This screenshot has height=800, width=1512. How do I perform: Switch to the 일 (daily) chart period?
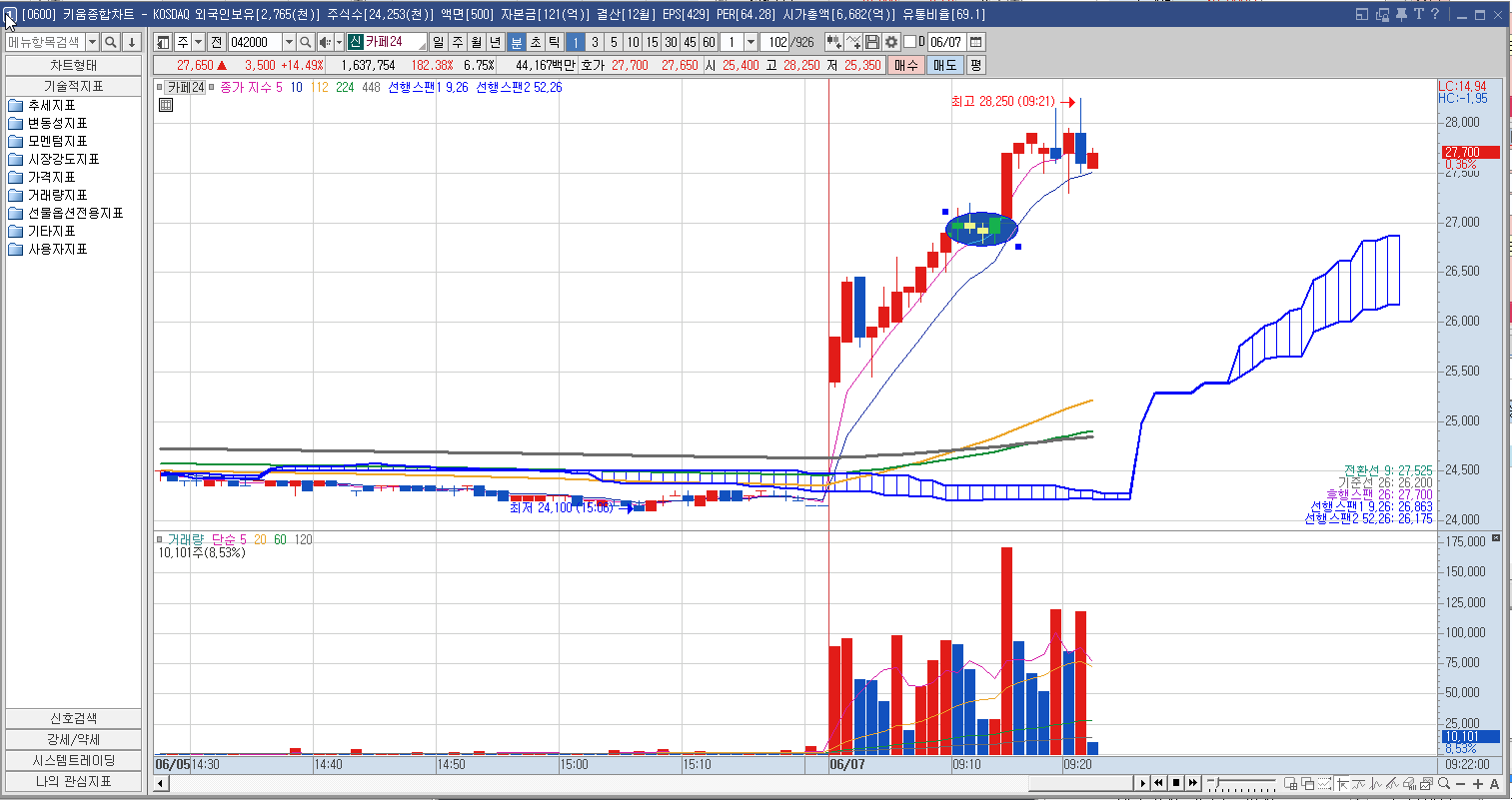click(x=439, y=42)
